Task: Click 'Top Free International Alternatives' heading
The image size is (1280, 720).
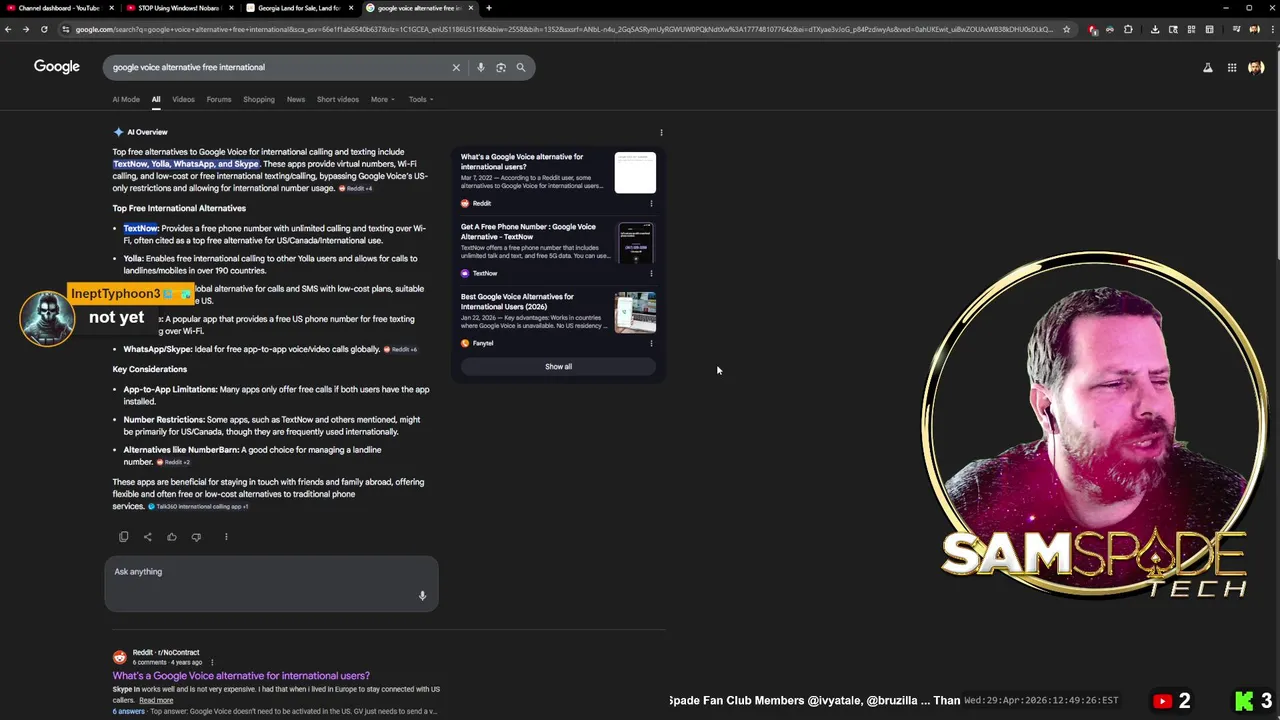Action: [179, 208]
